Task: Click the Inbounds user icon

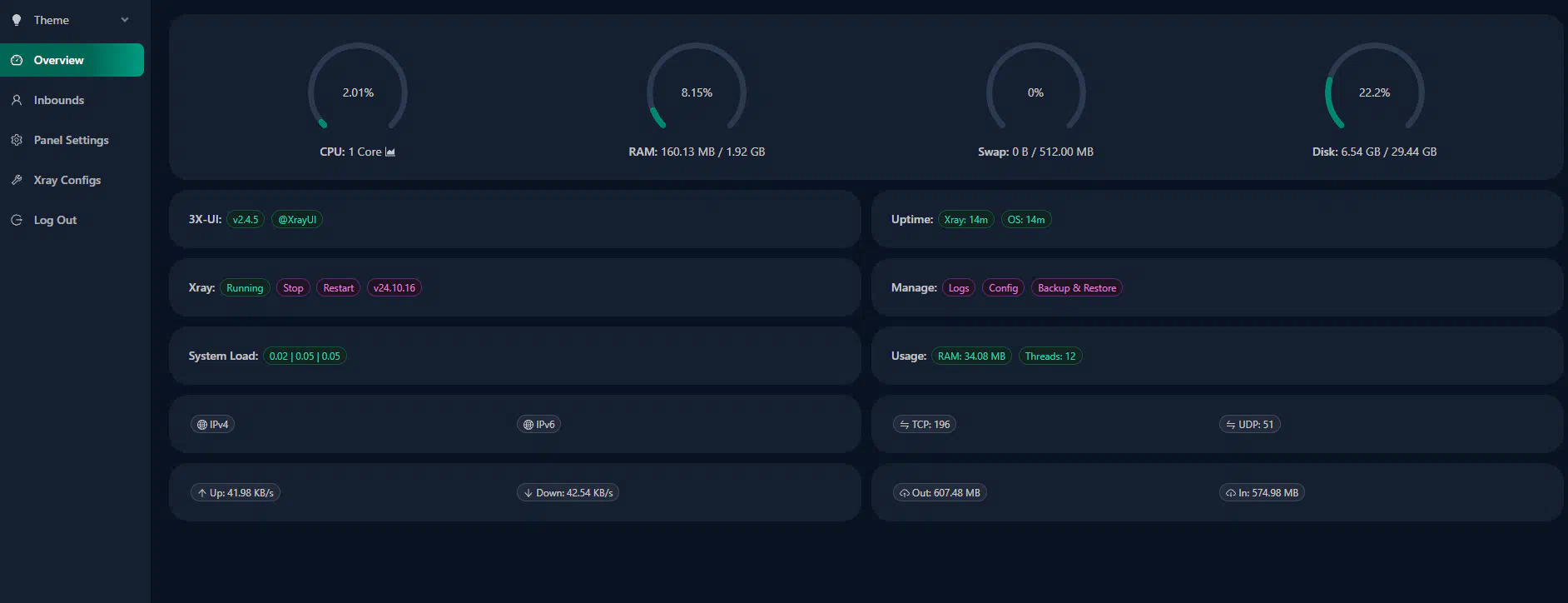Action: coord(17,100)
